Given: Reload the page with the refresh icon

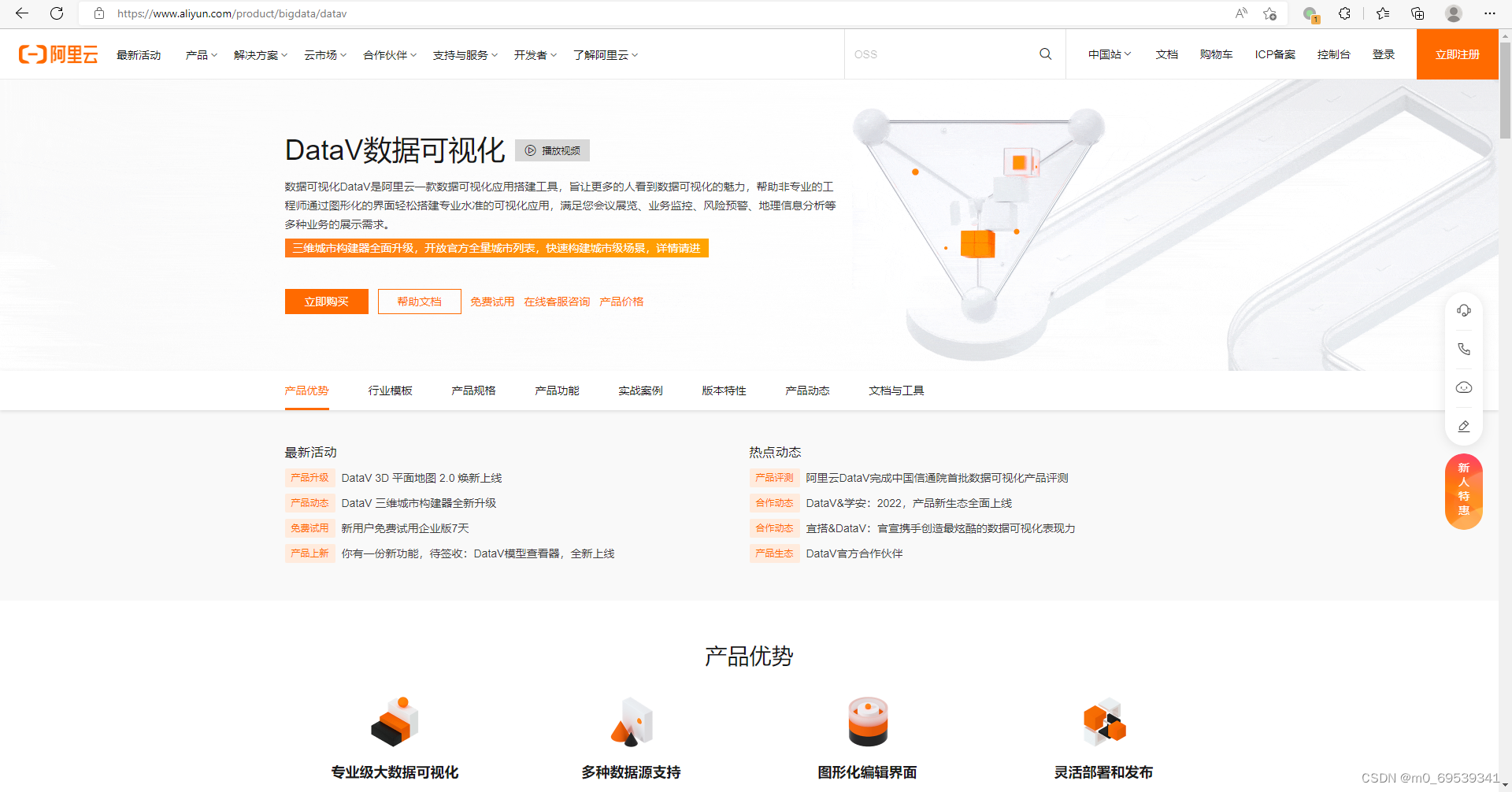Looking at the screenshot, I should coord(57,13).
